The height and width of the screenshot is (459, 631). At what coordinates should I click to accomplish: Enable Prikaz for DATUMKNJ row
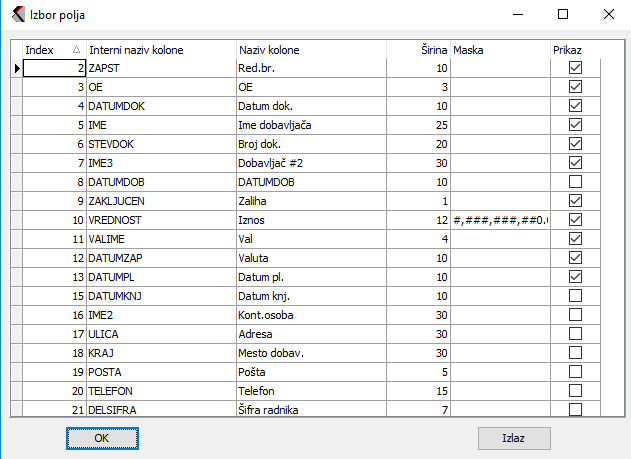pyautogui.click(x=575, y=296)
